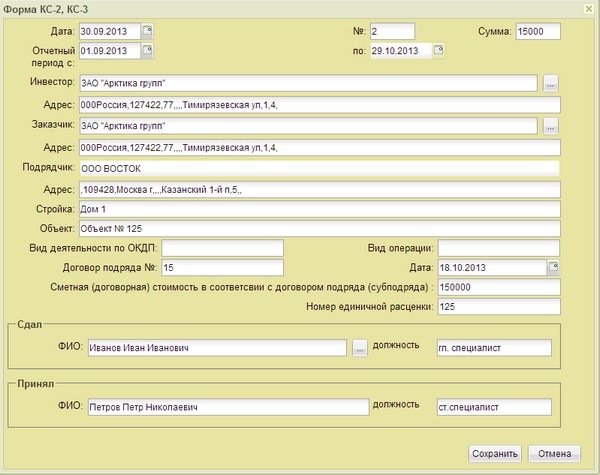
Task: Click the Вид деятельности по ОКДП label
Action: 93,248
